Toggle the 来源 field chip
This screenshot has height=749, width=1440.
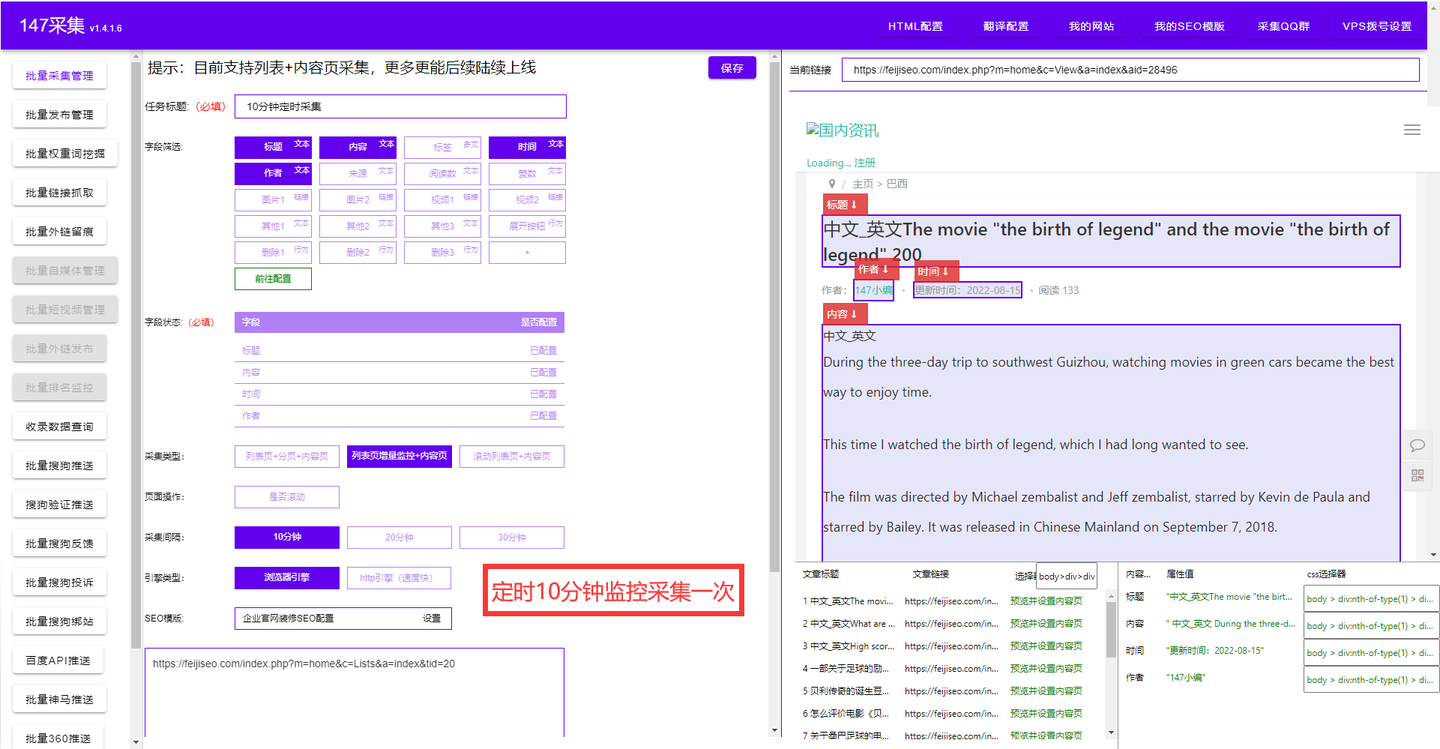coord(357,175)
